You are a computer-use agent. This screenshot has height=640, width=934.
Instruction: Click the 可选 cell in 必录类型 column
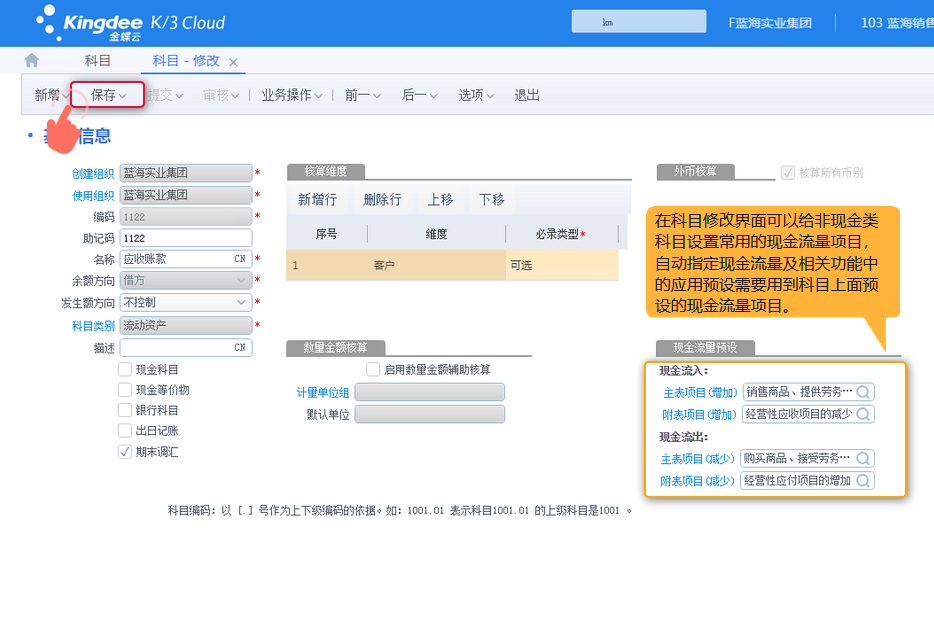[x=562, y=265]
